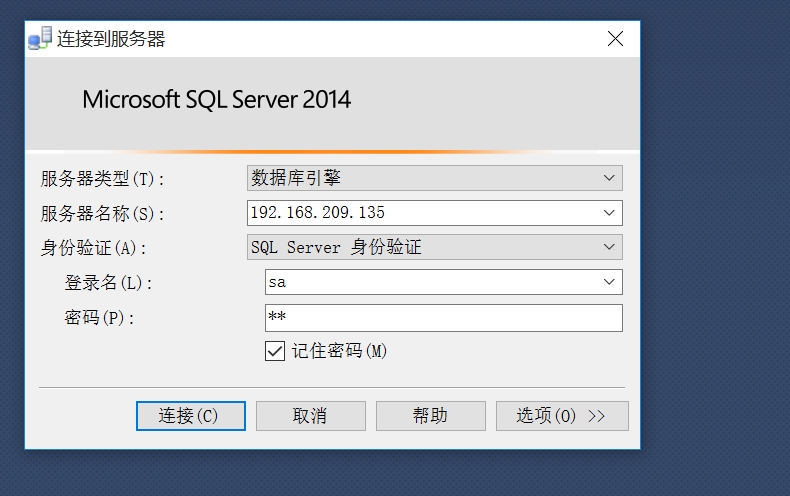Expand the 登录名 dropdown arrow
790x496 pixels.
[x=609, y=283]
